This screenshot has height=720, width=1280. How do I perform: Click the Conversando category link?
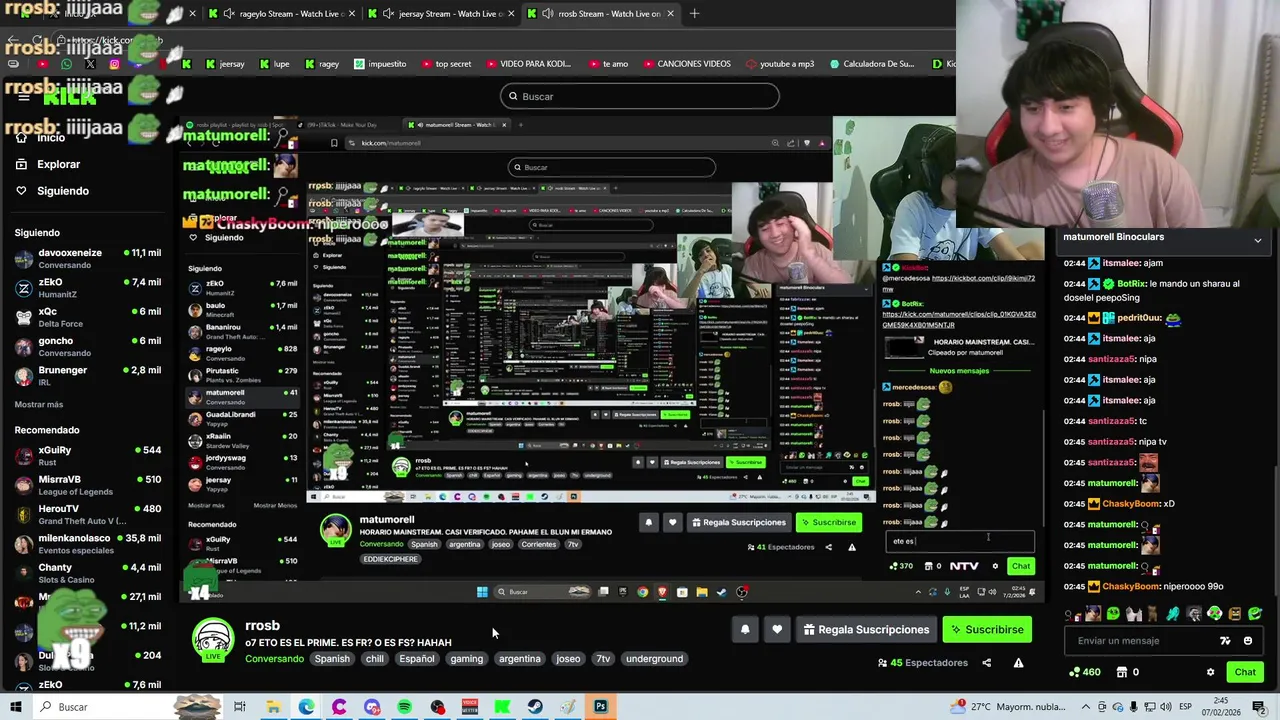tap(274, 659)
